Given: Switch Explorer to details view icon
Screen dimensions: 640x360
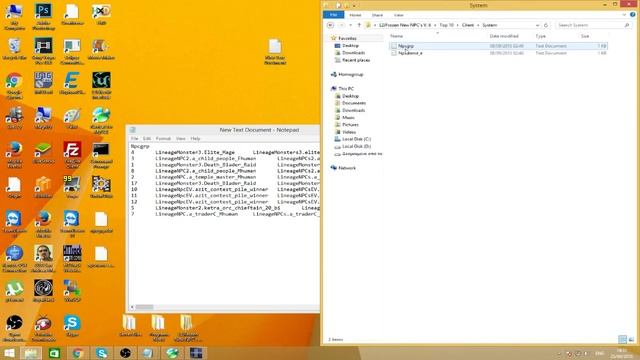Looking at the screenshot, I should [622, 339].
